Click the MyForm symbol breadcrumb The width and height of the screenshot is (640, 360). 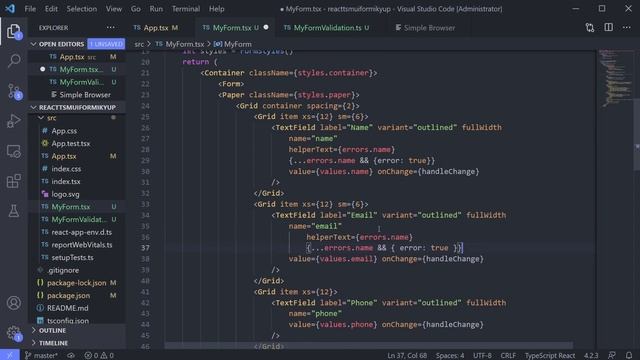[233, 44]
